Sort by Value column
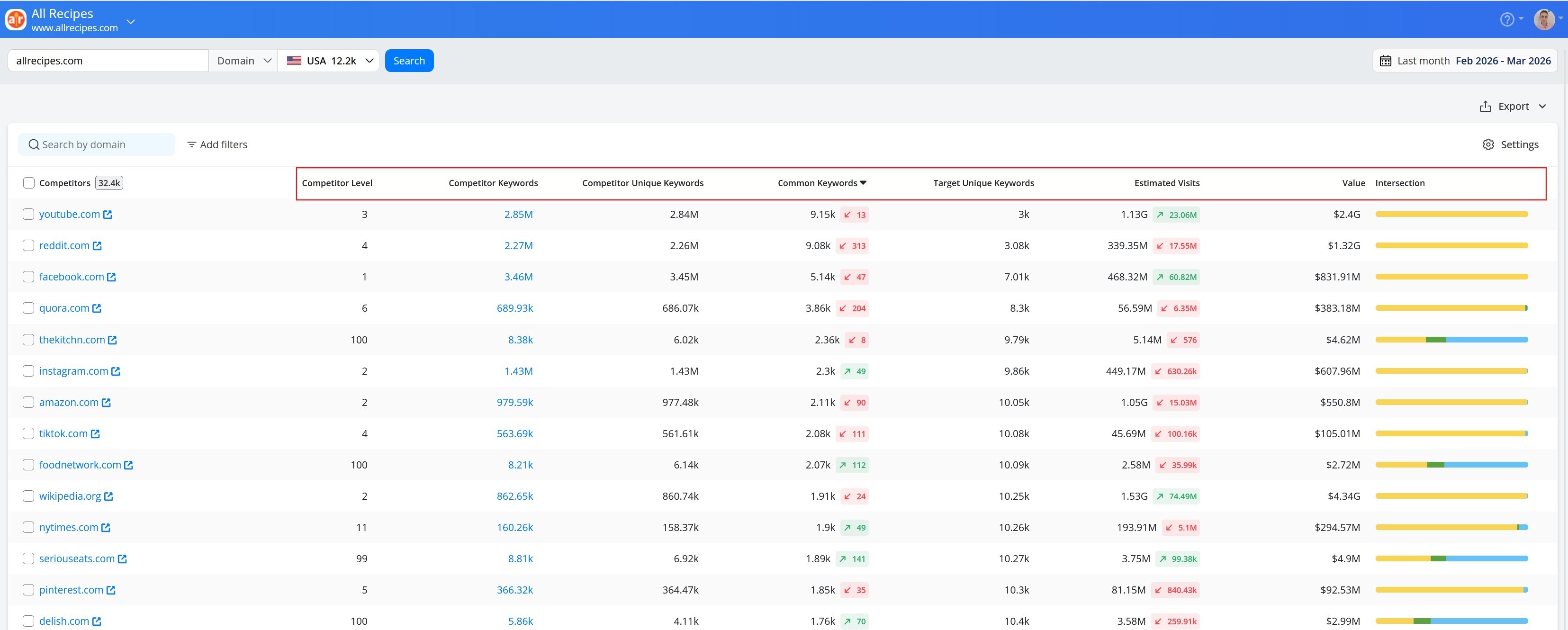Image resolution: width=1568 pixels, height=630 pixels. (1354, 183)
